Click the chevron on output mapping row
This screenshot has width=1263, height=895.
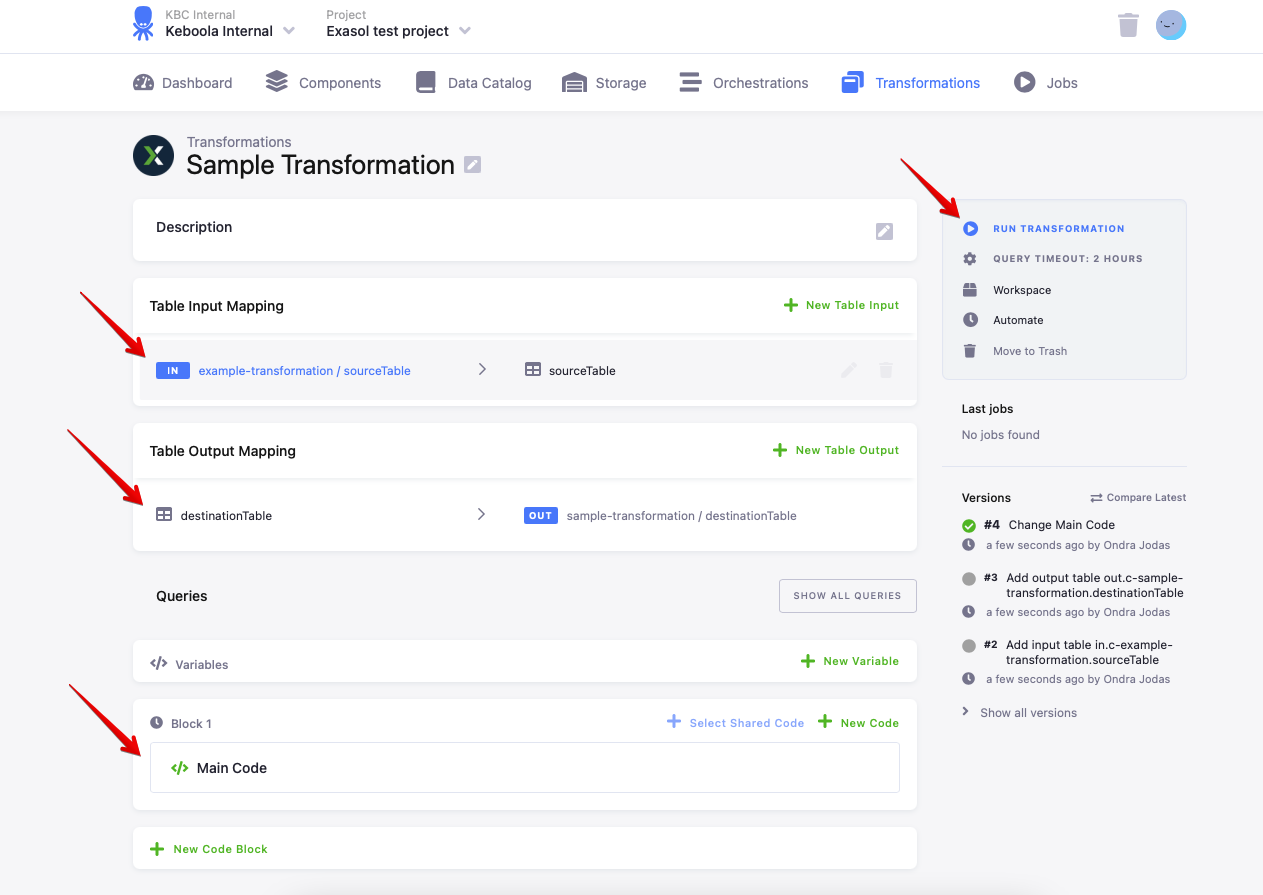point(482,514)
